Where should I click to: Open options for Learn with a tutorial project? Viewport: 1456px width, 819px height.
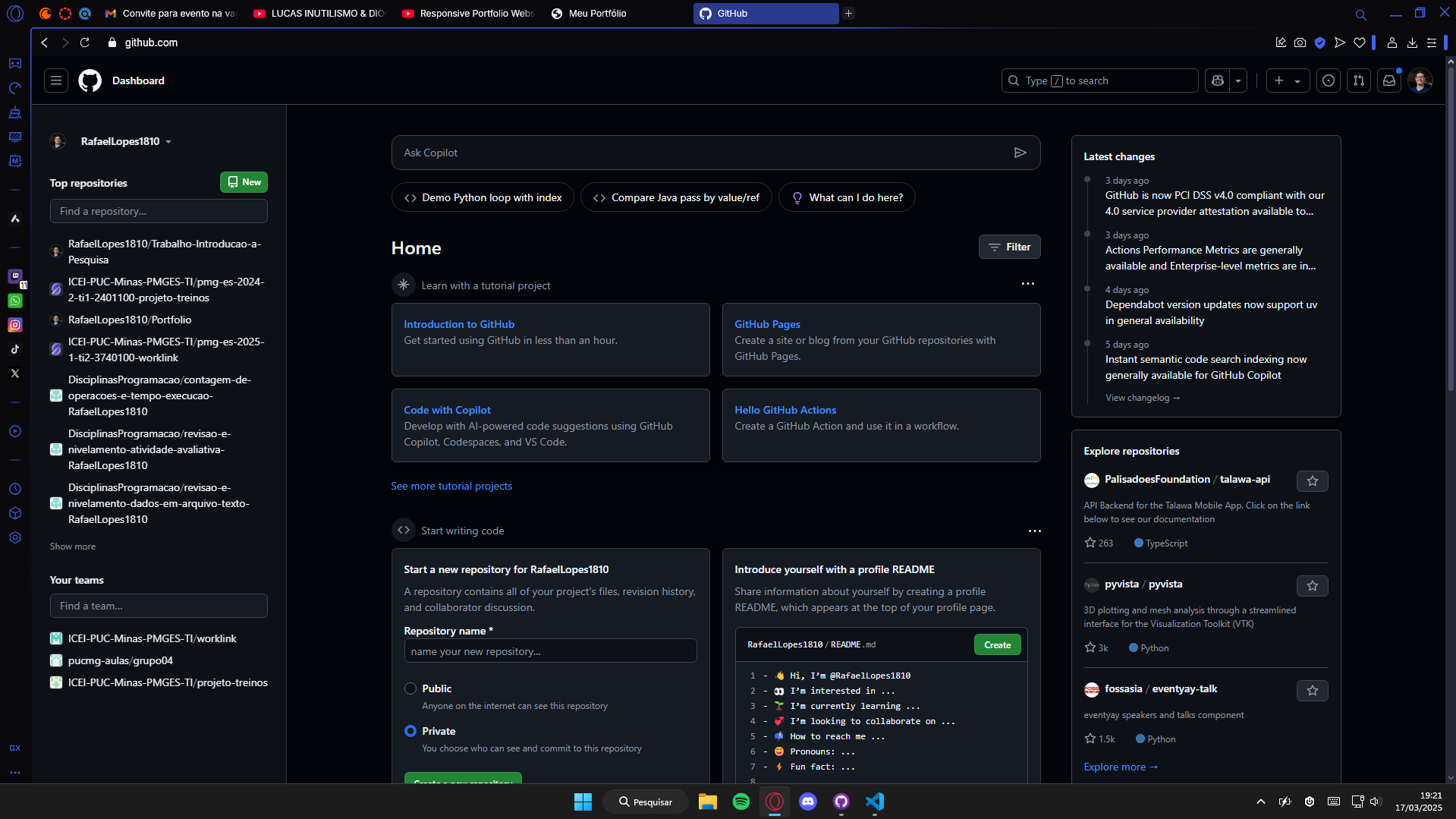point(1028,284)
